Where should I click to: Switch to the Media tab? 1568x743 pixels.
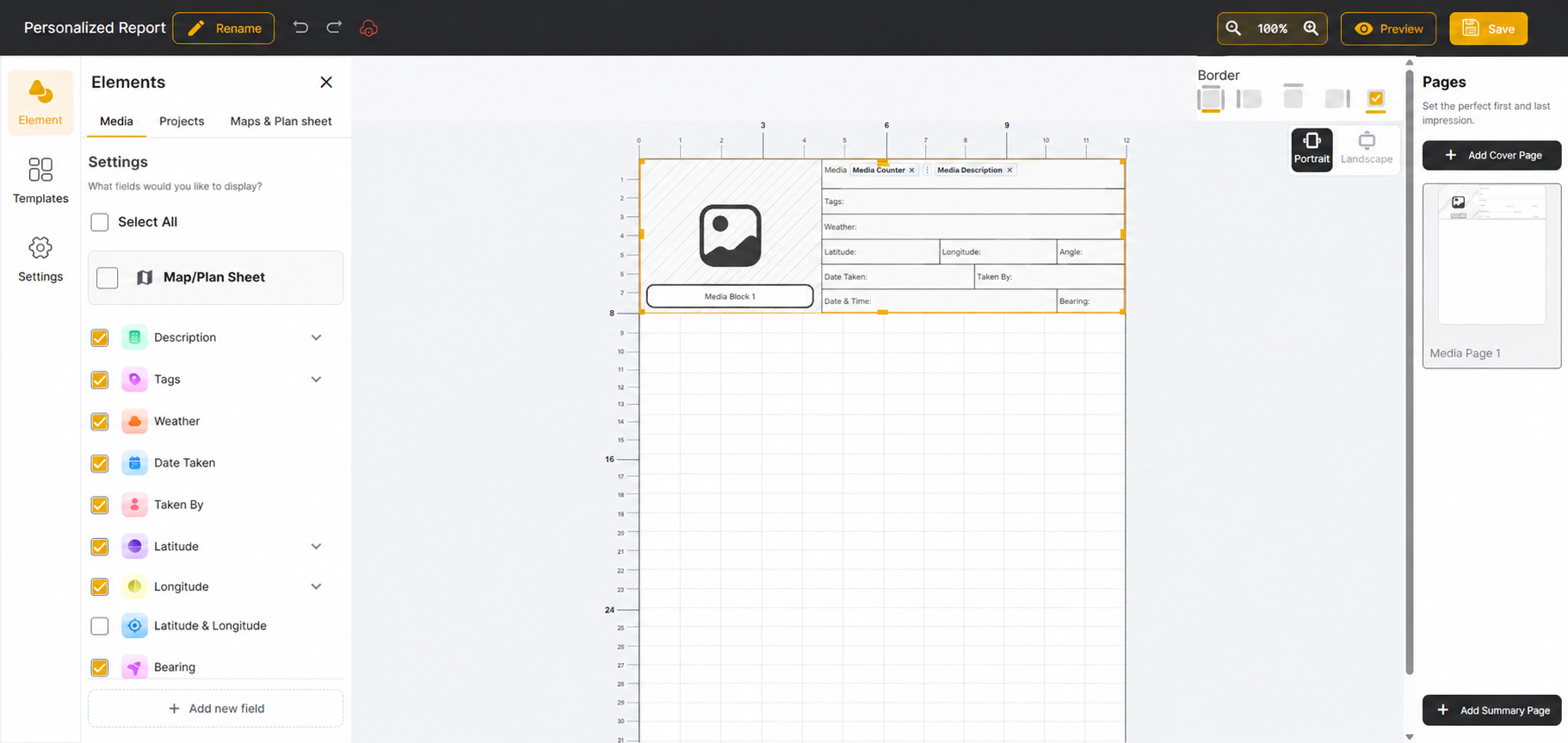tap(116, 121)
